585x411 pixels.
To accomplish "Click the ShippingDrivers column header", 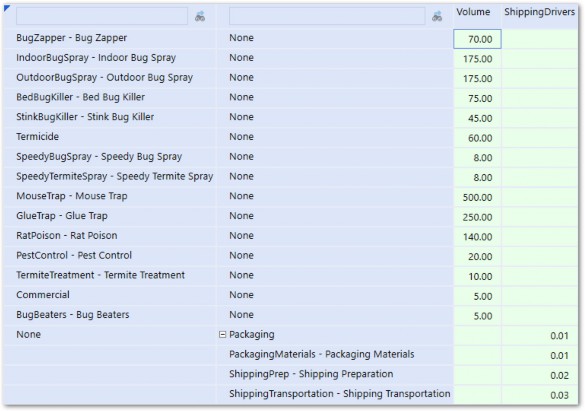I will click(539, 12).
